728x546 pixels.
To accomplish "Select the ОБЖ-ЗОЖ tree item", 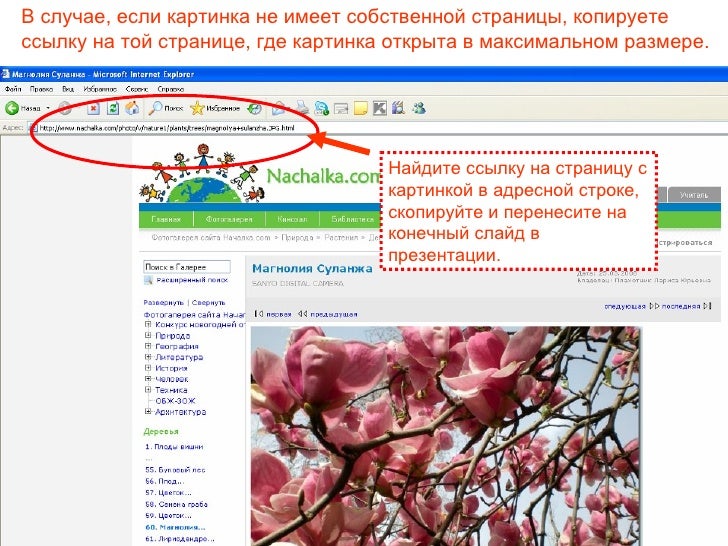I will click(x=176, y=401).
